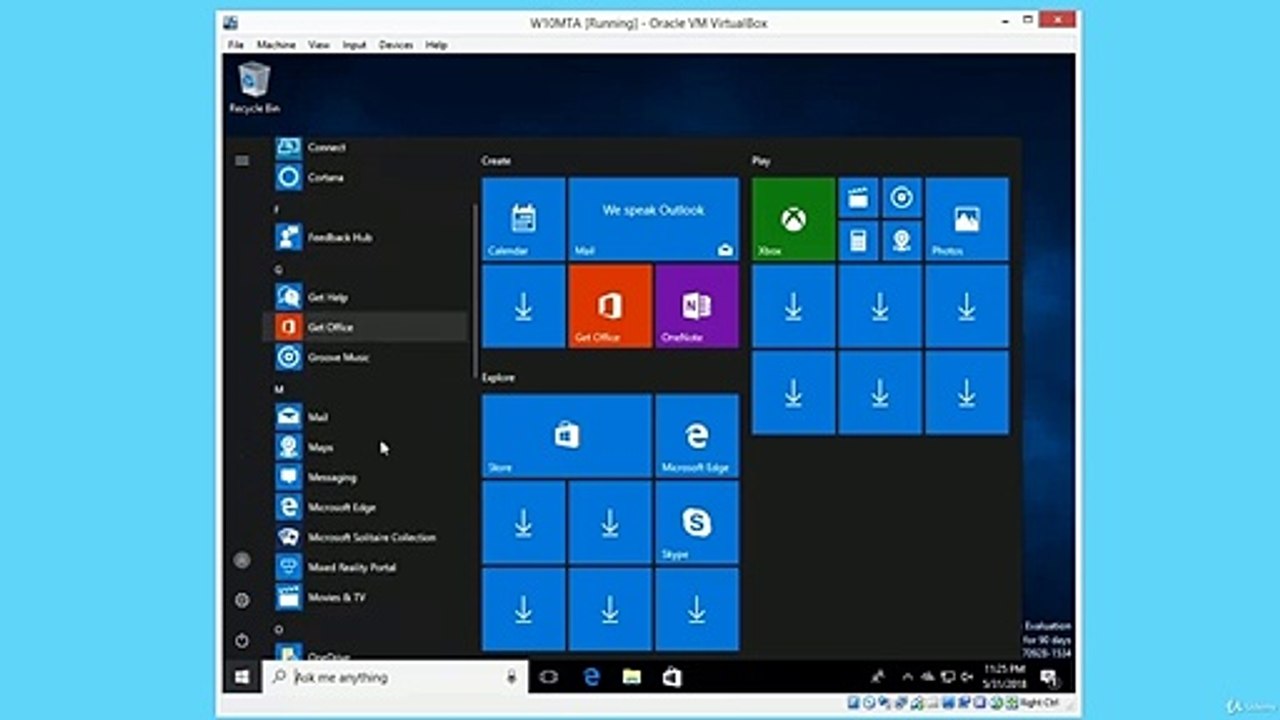Open the VirtualBox Devices menu
The image size is (1280, 720).
point(396,45)
